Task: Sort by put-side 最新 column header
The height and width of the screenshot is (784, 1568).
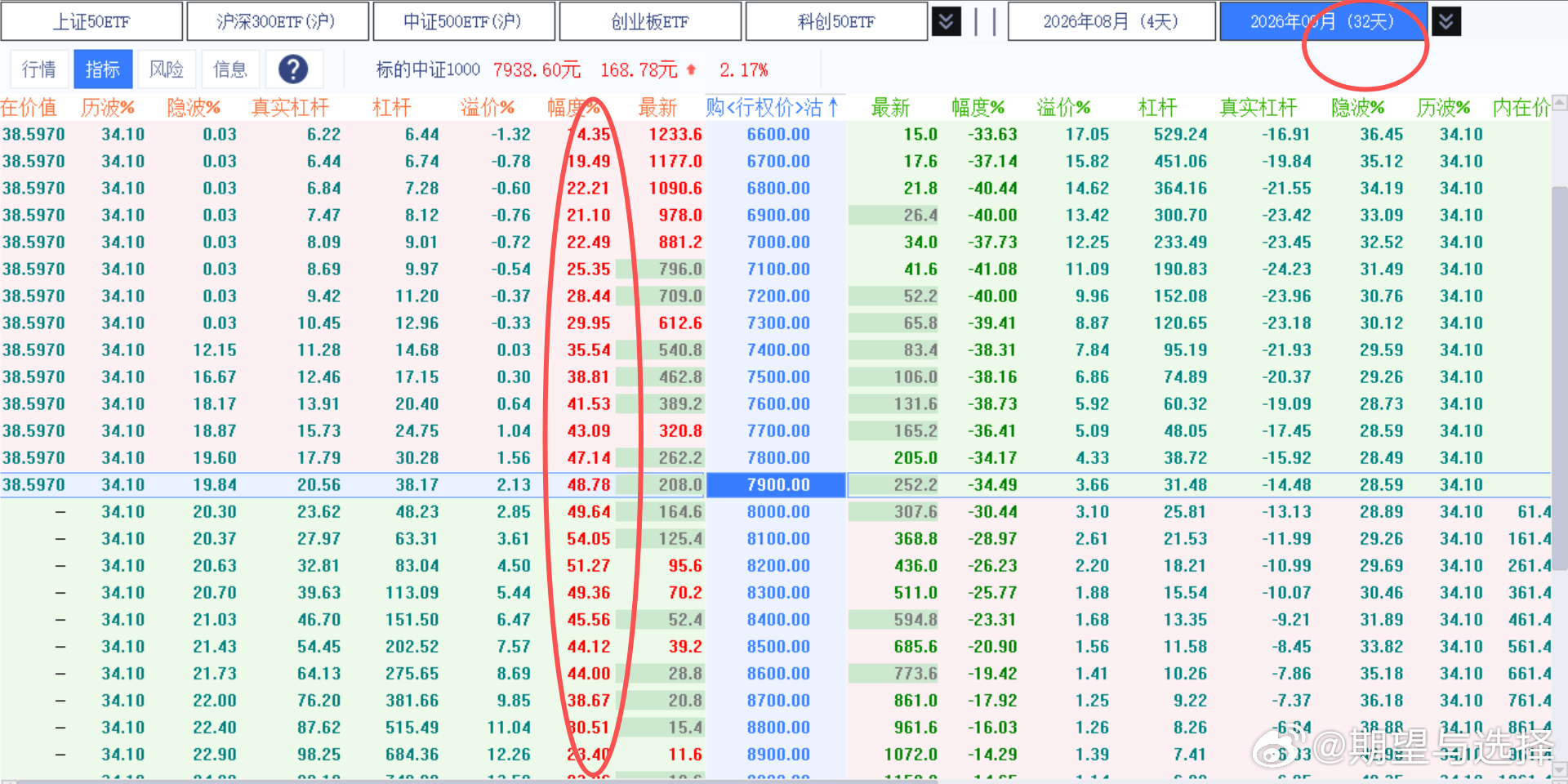Action: click(891, 108)
